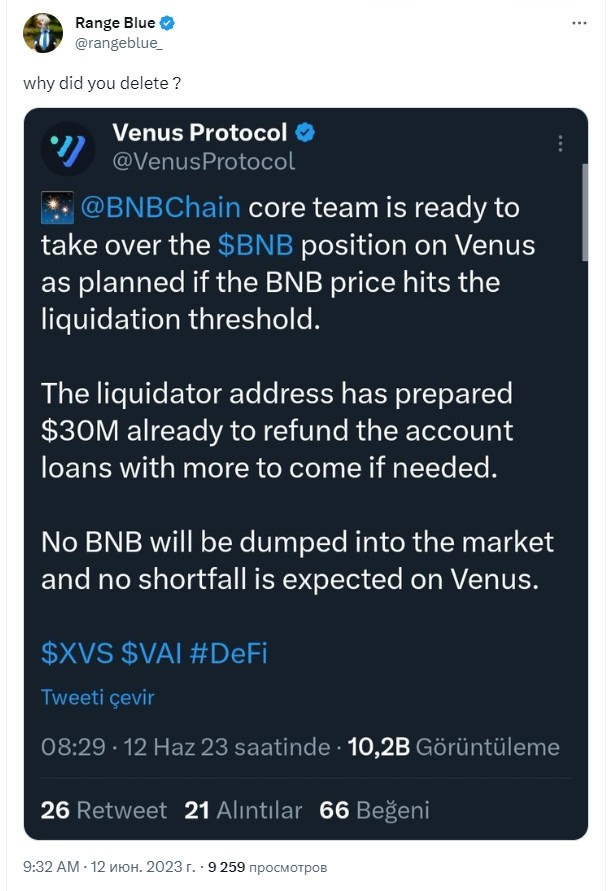
Task: Click the @rangeblue_ handle
Action: coord(119,43)
